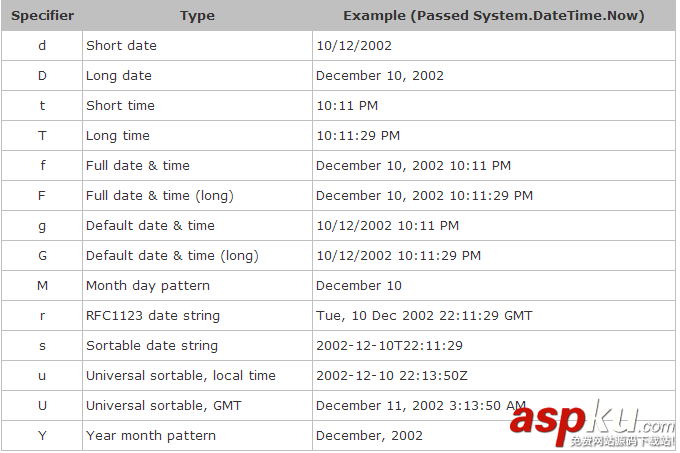Select the Short date type cell
680x453 pixels.
coord(121,46)
